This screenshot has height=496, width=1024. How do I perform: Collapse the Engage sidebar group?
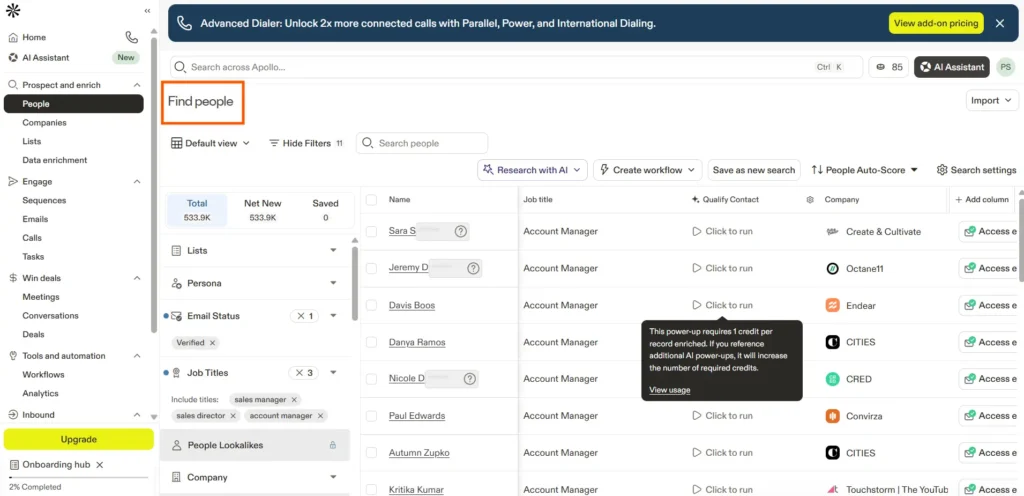(137, 181)
